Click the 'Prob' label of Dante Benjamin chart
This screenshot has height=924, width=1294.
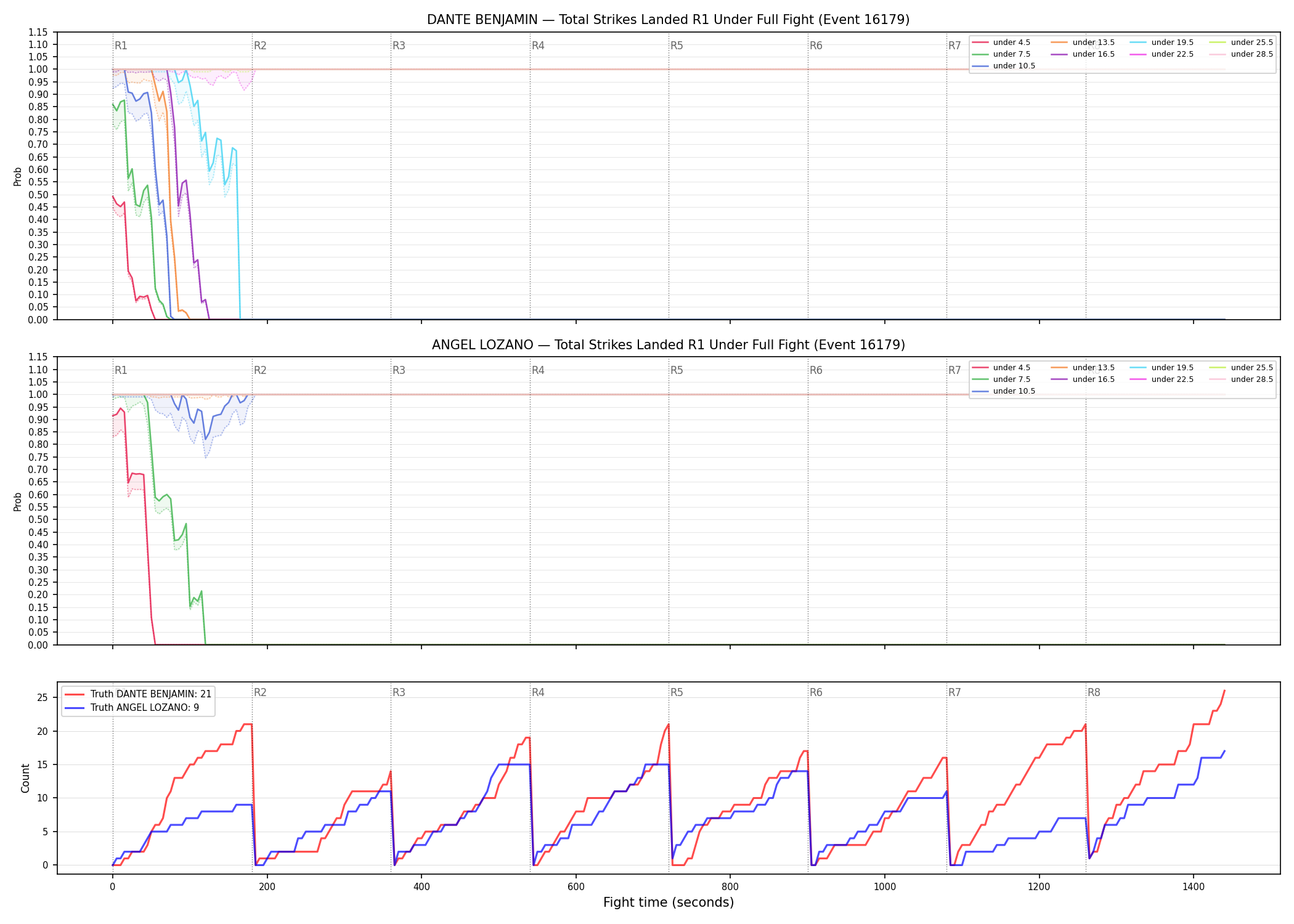point(17,176)
